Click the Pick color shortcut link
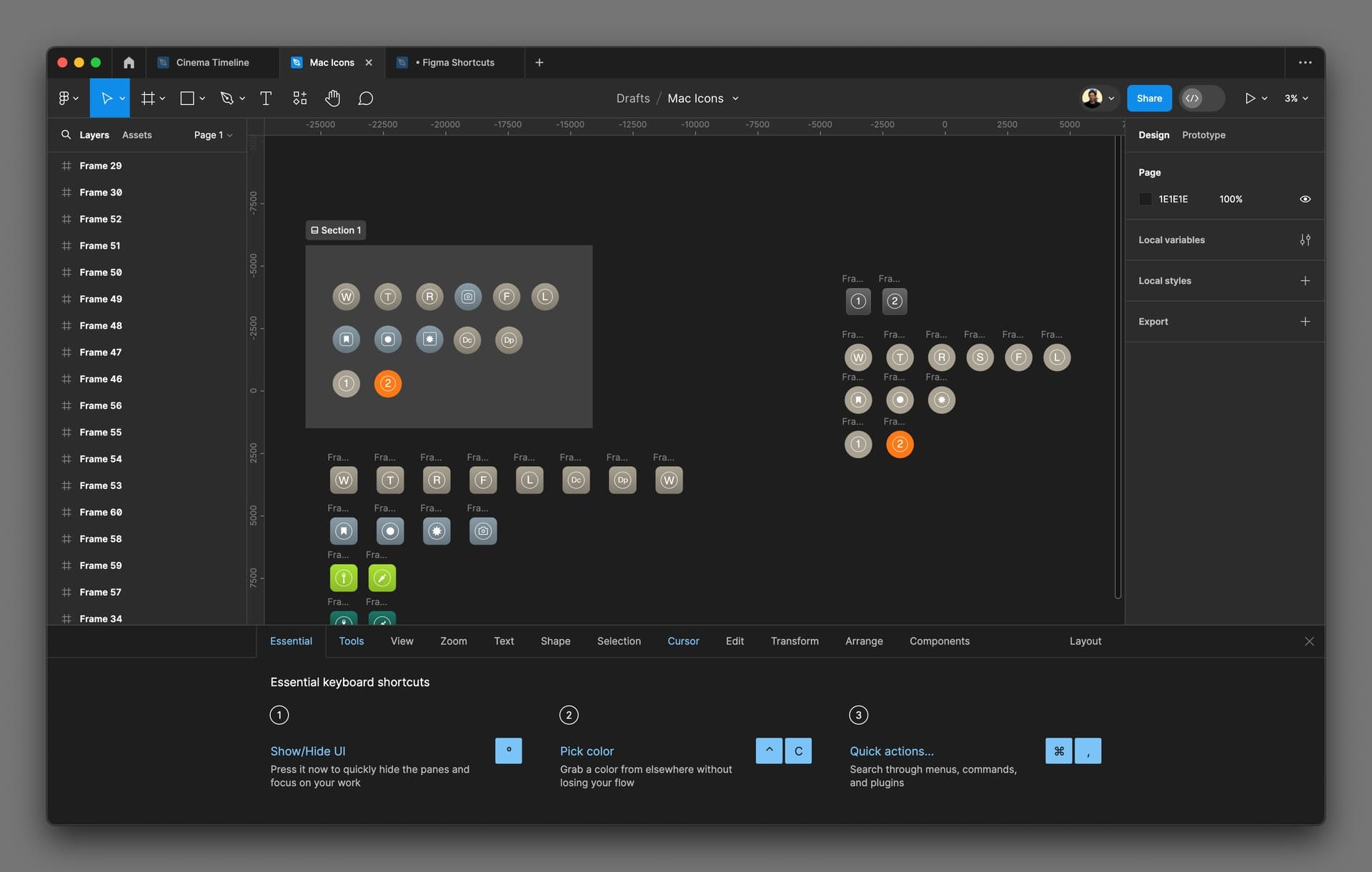The width and height of the screenshot is (1372, 872). pos(587,751)
